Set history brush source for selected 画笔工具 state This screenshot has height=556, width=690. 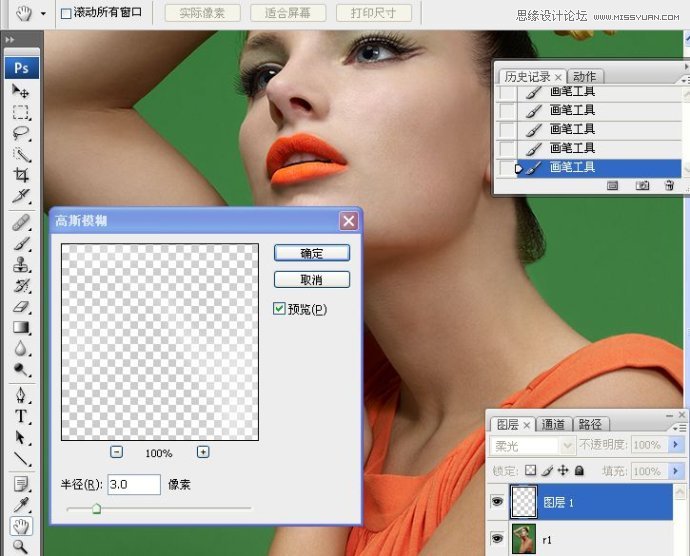click(507, 168)
